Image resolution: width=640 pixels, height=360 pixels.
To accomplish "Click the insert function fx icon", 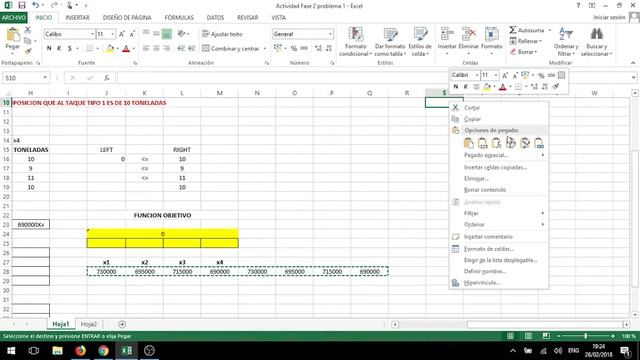I will [107, 78].
